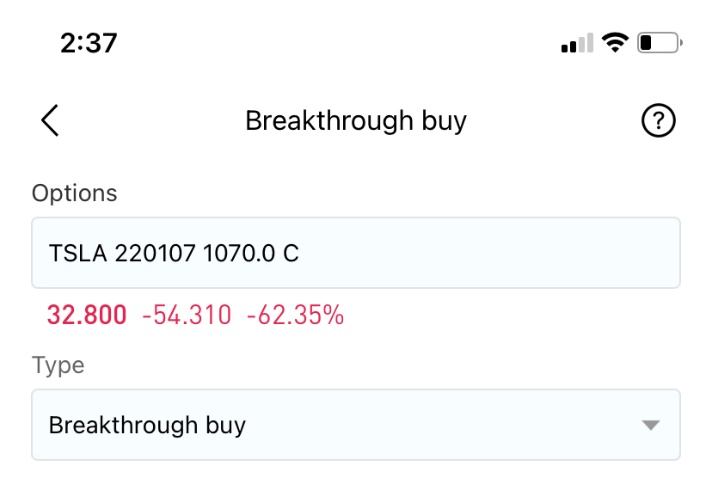Open help via question mark icon
The image size is (712, 484).
point(658,120)
